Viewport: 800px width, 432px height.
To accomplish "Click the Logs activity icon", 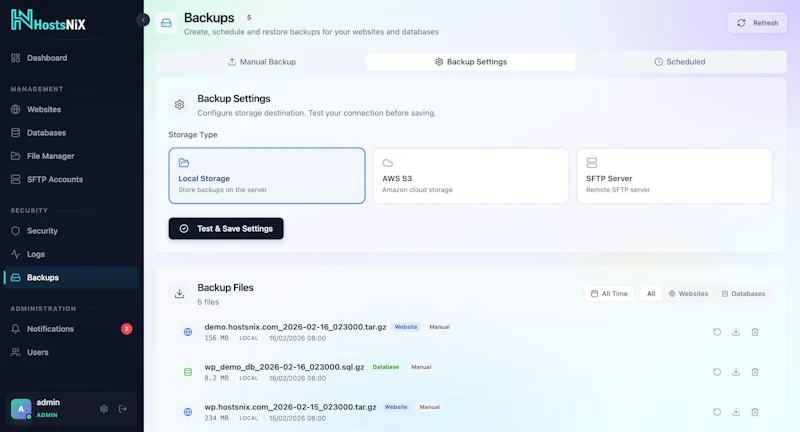I will pos(16,254).
